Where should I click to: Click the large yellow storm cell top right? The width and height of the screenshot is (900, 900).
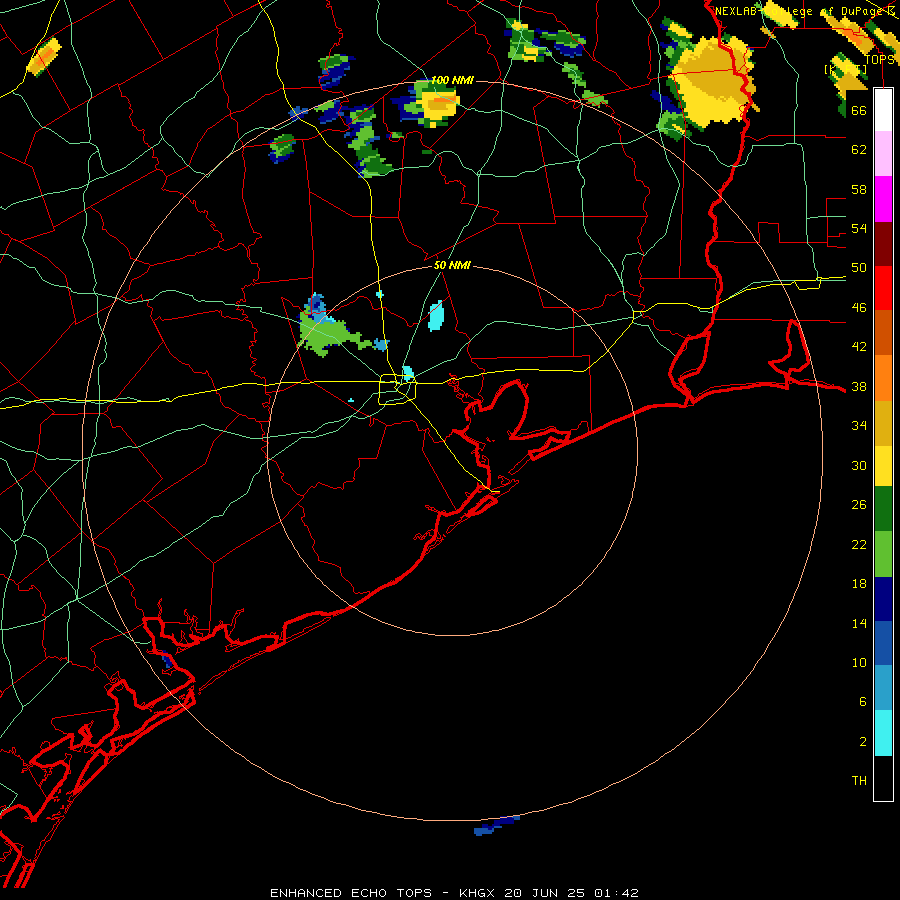713,83
